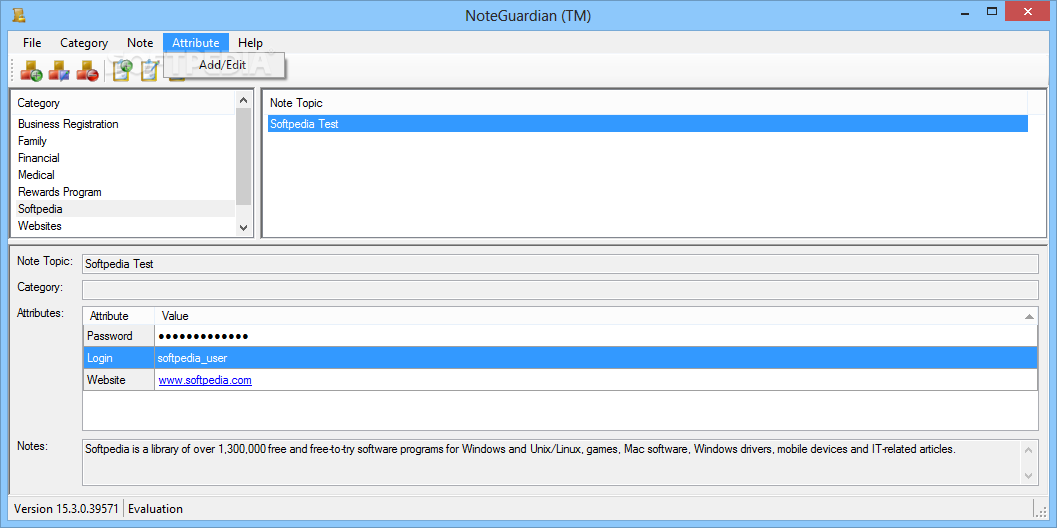This screenshot has width=1057, height=528.
Task: Click the Note Topic text field
Action: pyautogui.click(x=560, y=264)
